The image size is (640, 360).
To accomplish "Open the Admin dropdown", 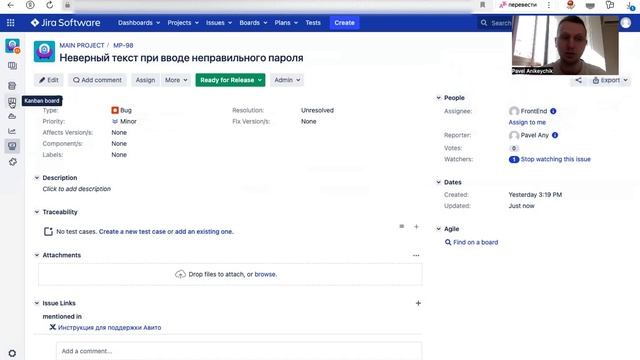I will (287, 80).
